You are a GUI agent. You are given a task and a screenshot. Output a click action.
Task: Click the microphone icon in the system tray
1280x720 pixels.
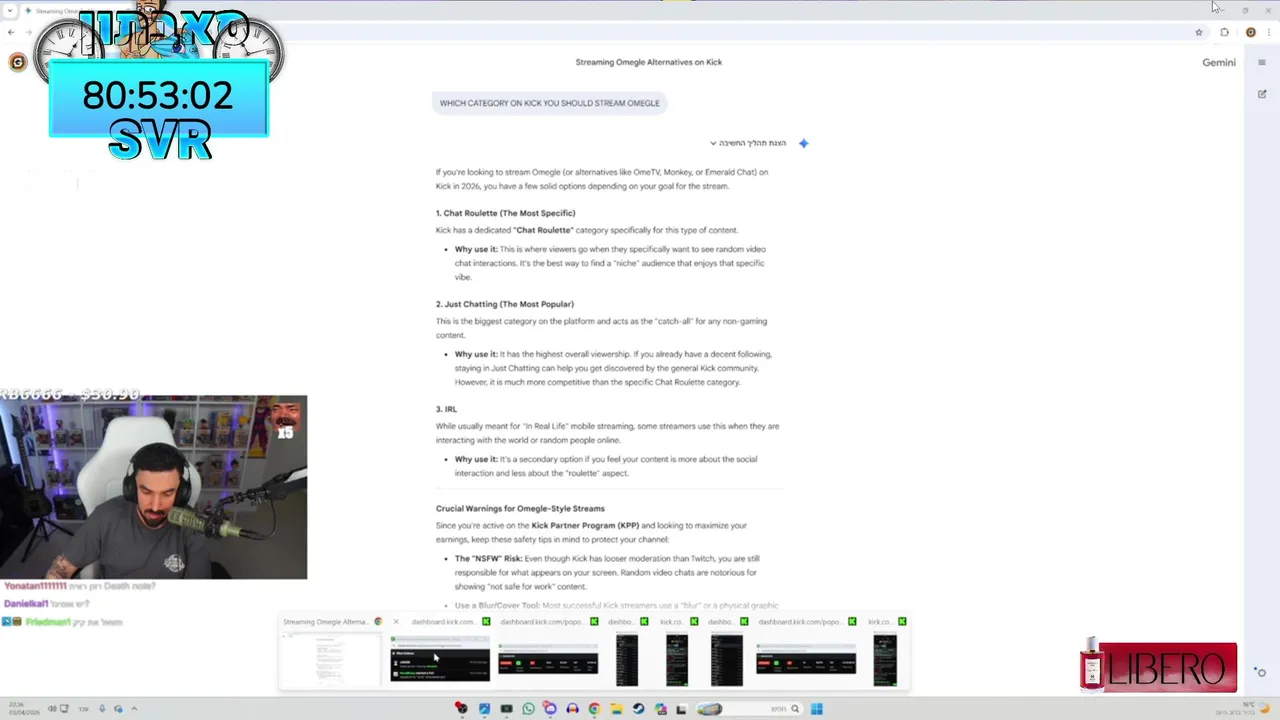click(102, 709)
